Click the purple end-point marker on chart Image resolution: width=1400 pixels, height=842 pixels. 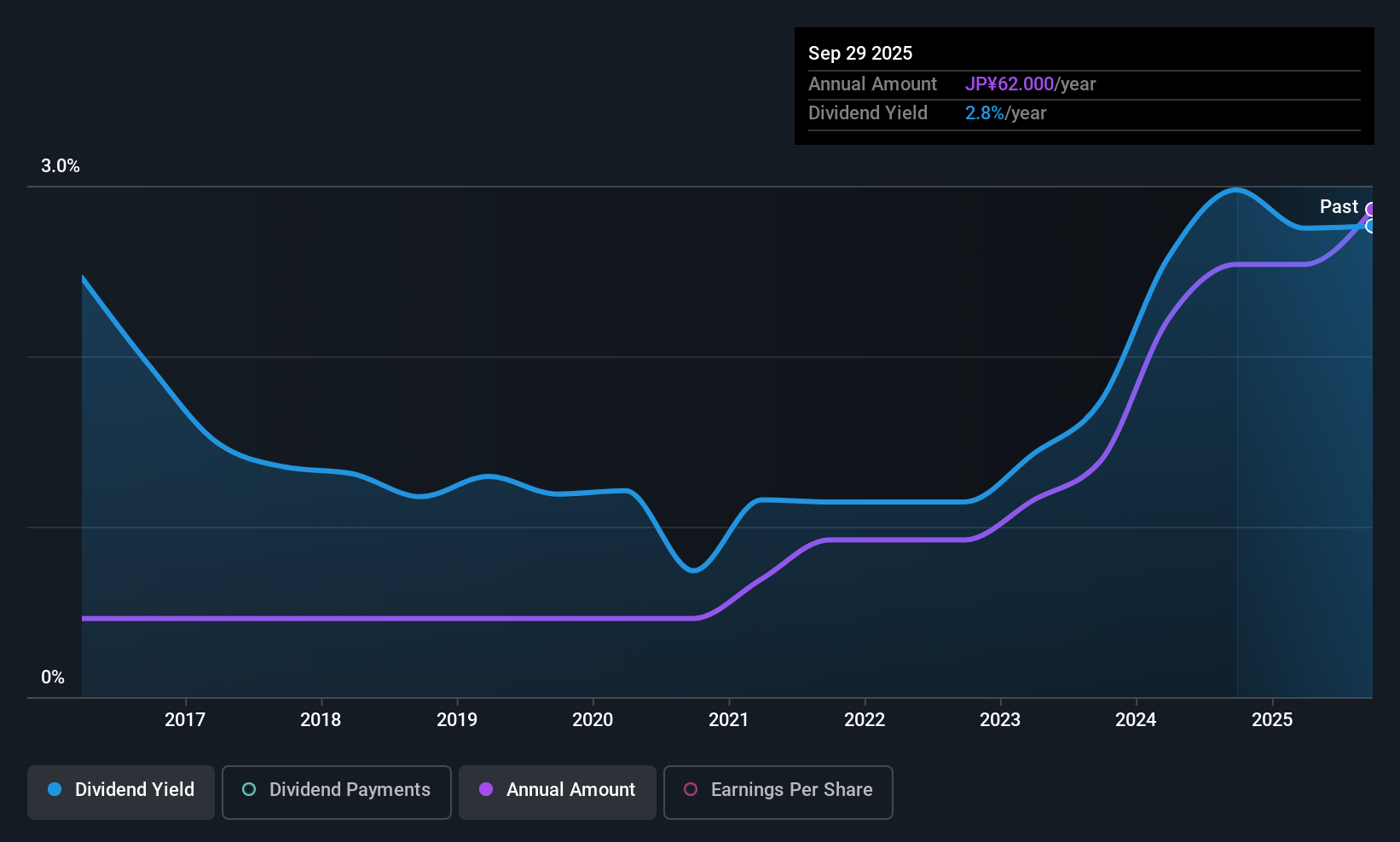[x=1371, y=210]
